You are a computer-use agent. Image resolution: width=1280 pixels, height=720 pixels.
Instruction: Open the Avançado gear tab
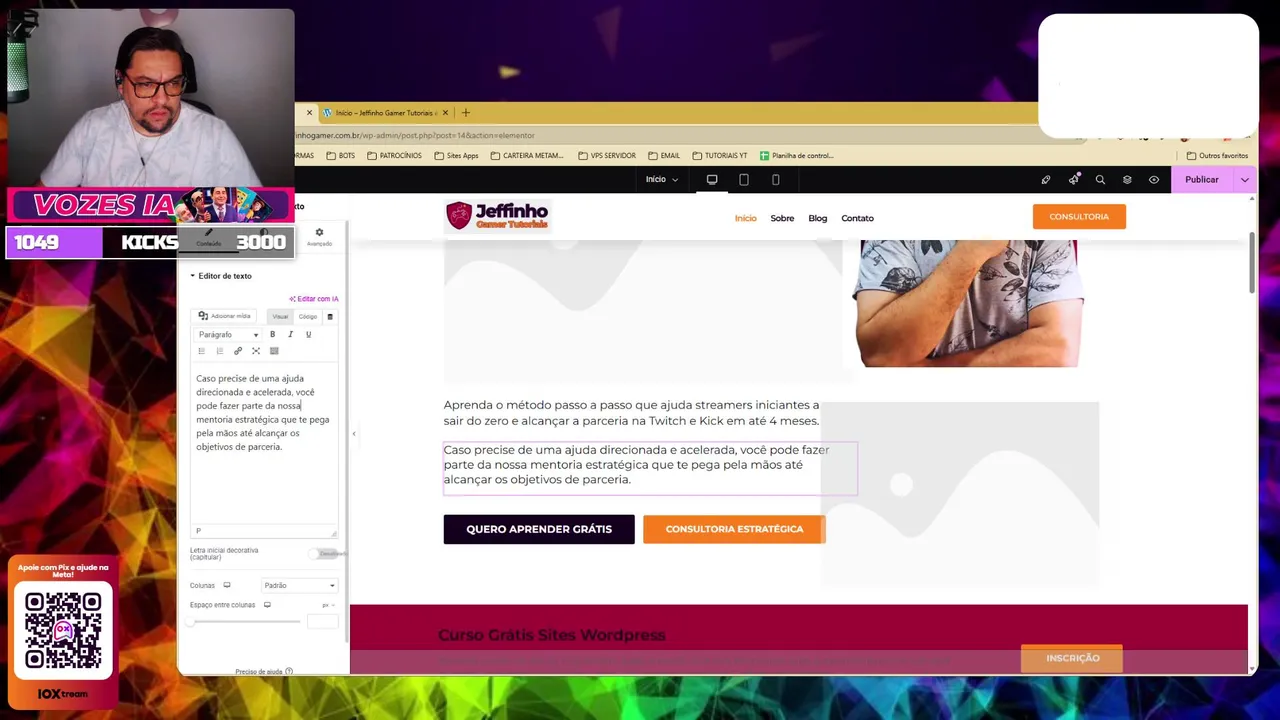coord(319,236)
